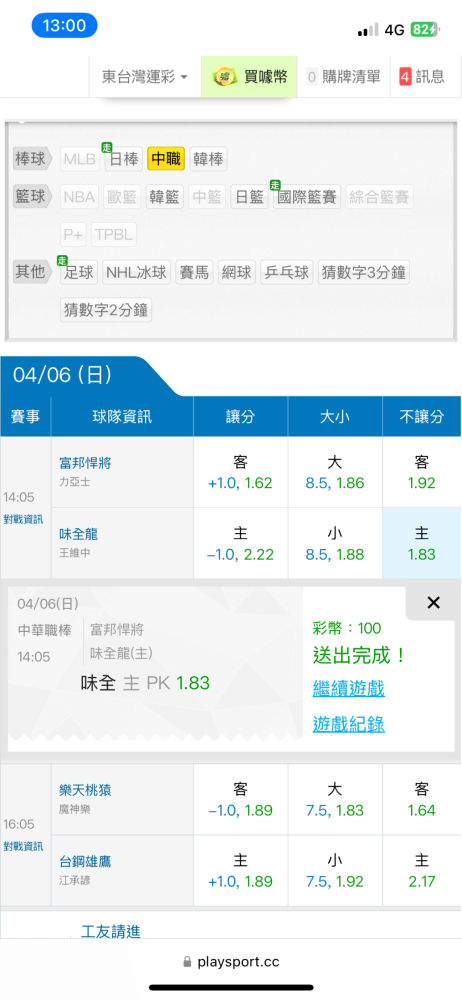This screenshot has height=1000, width=462.
Task: Open 購牌清單 with zero count badge
Action: tap(343, 77)
